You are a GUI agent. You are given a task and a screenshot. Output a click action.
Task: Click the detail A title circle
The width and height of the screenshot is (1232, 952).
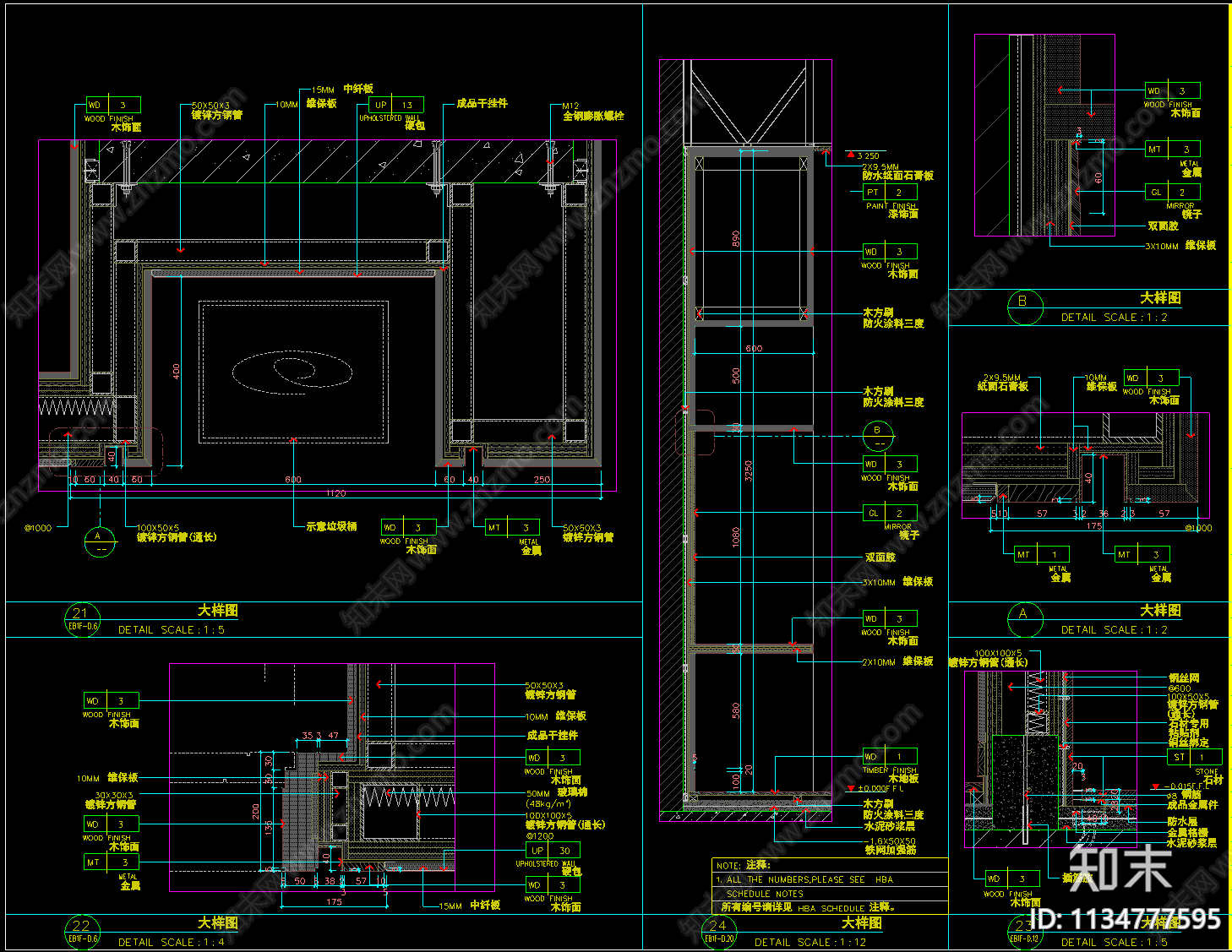pos(1025,619)
